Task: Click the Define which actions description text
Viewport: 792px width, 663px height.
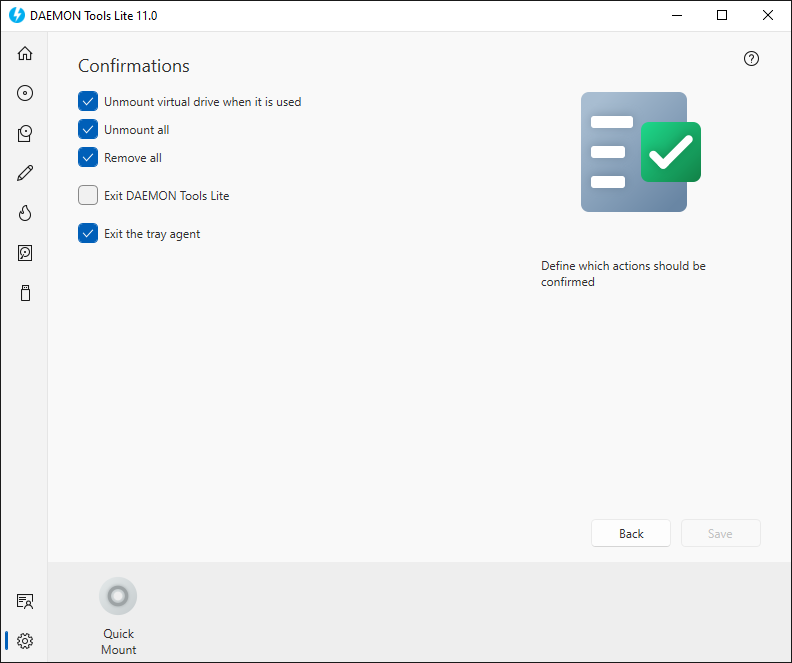Action: [623, 274]
